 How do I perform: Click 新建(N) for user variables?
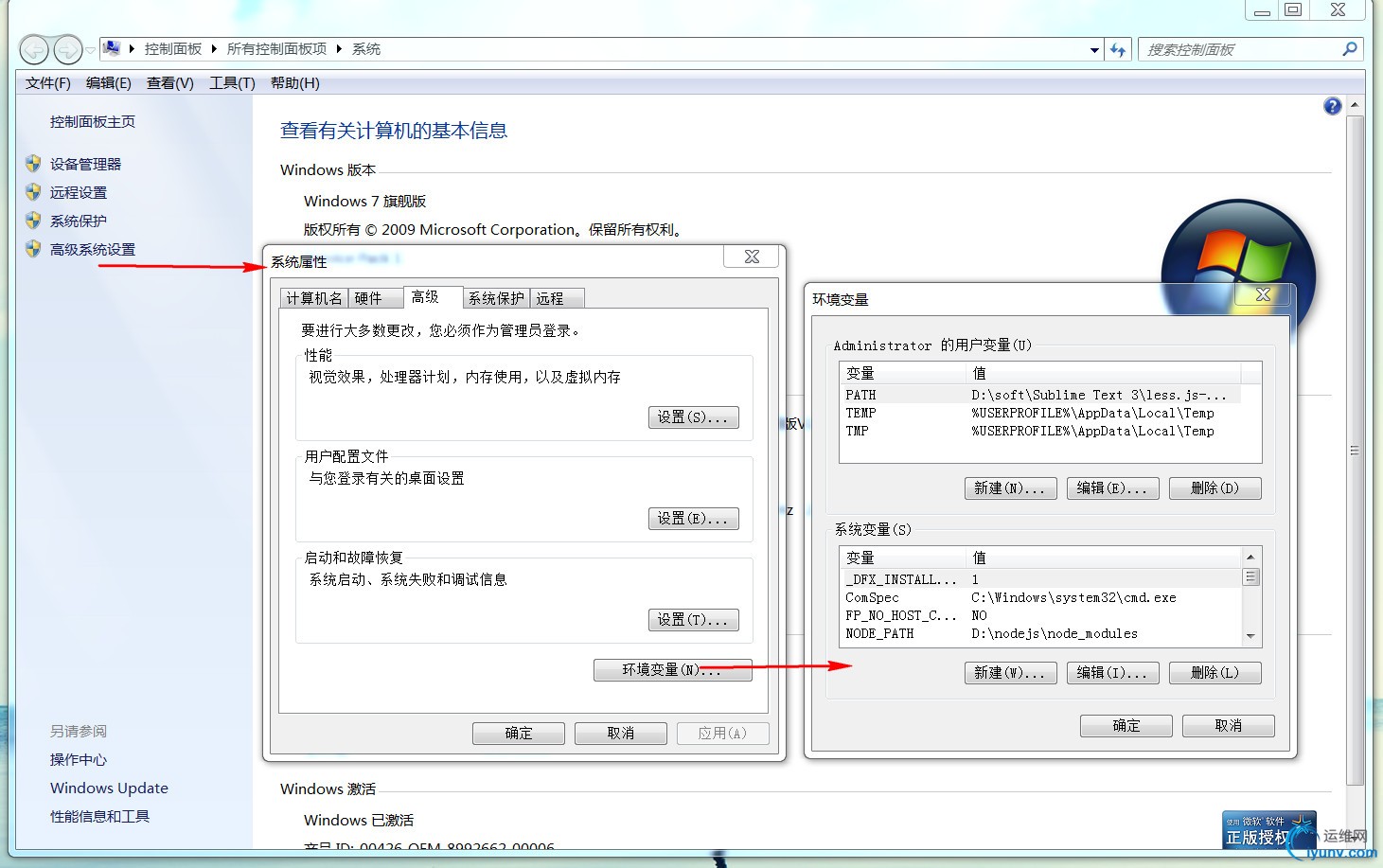point(1010,488)
